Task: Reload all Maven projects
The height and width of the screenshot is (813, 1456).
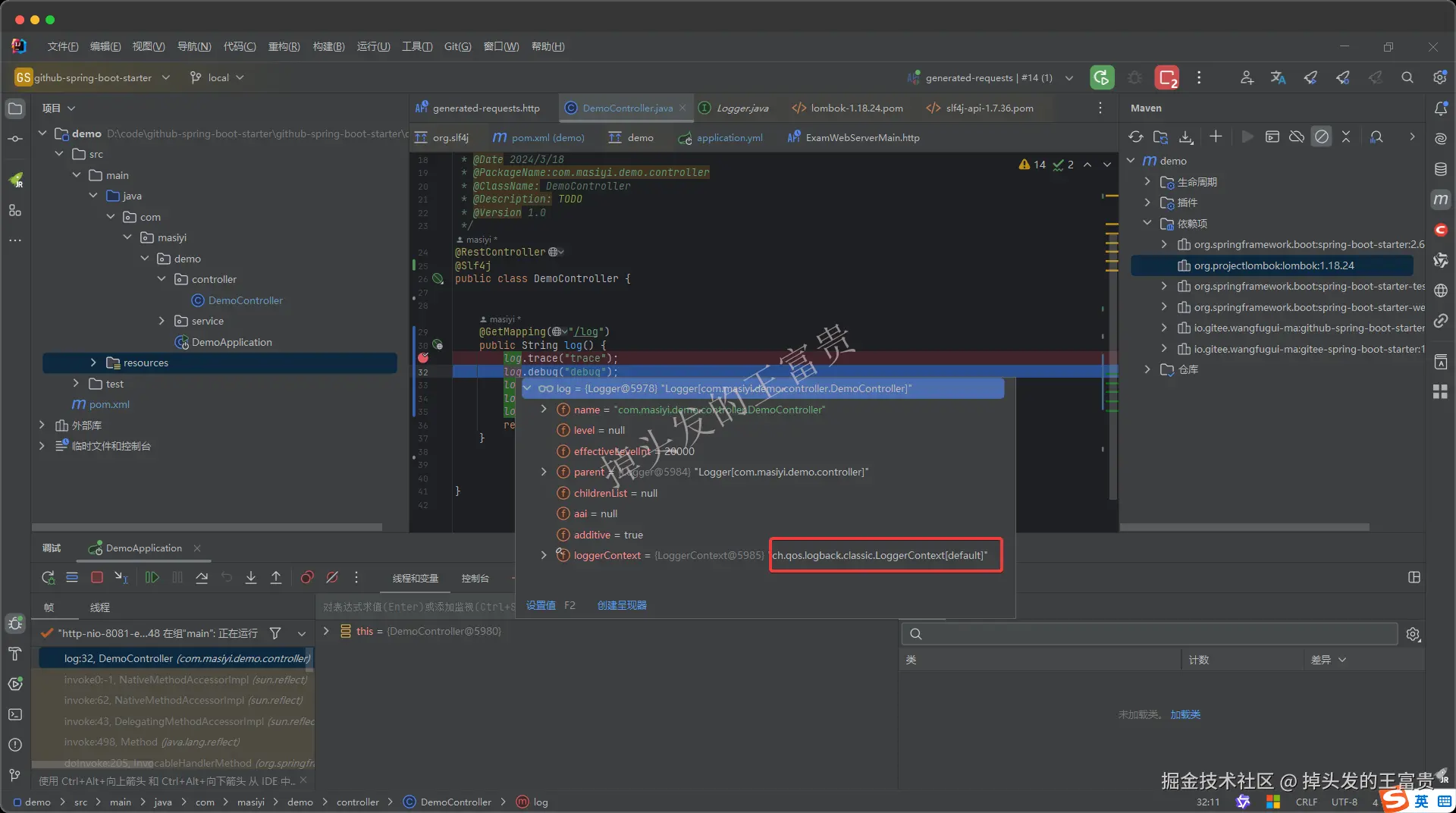Action: [x=1135, y=137]
